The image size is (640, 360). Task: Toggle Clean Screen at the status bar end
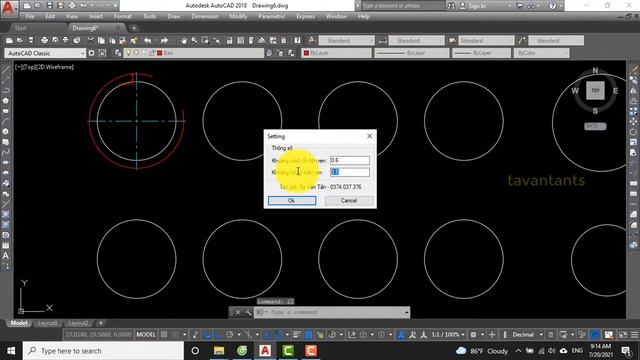tap(623, 335)
